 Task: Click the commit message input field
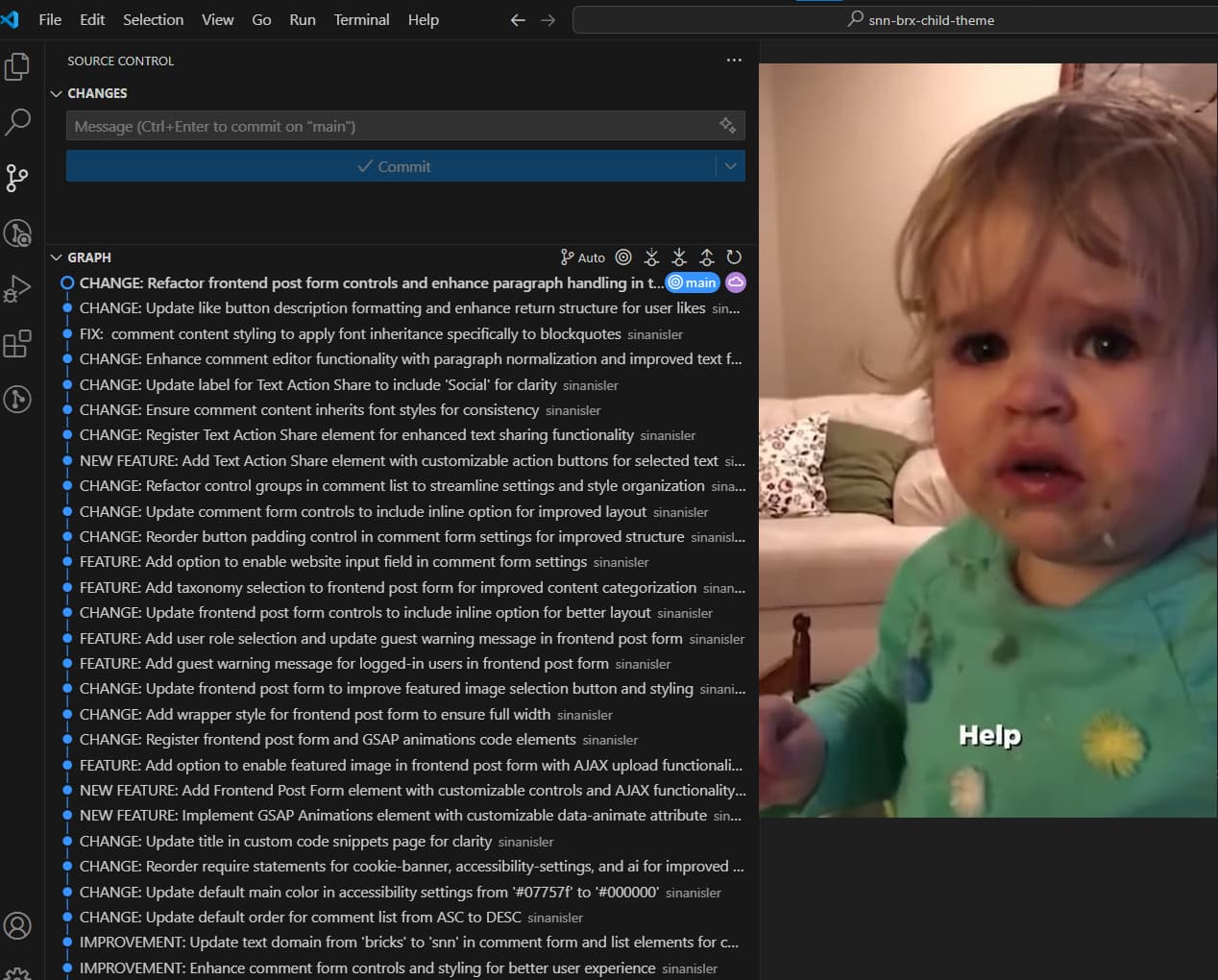point(392,126)
